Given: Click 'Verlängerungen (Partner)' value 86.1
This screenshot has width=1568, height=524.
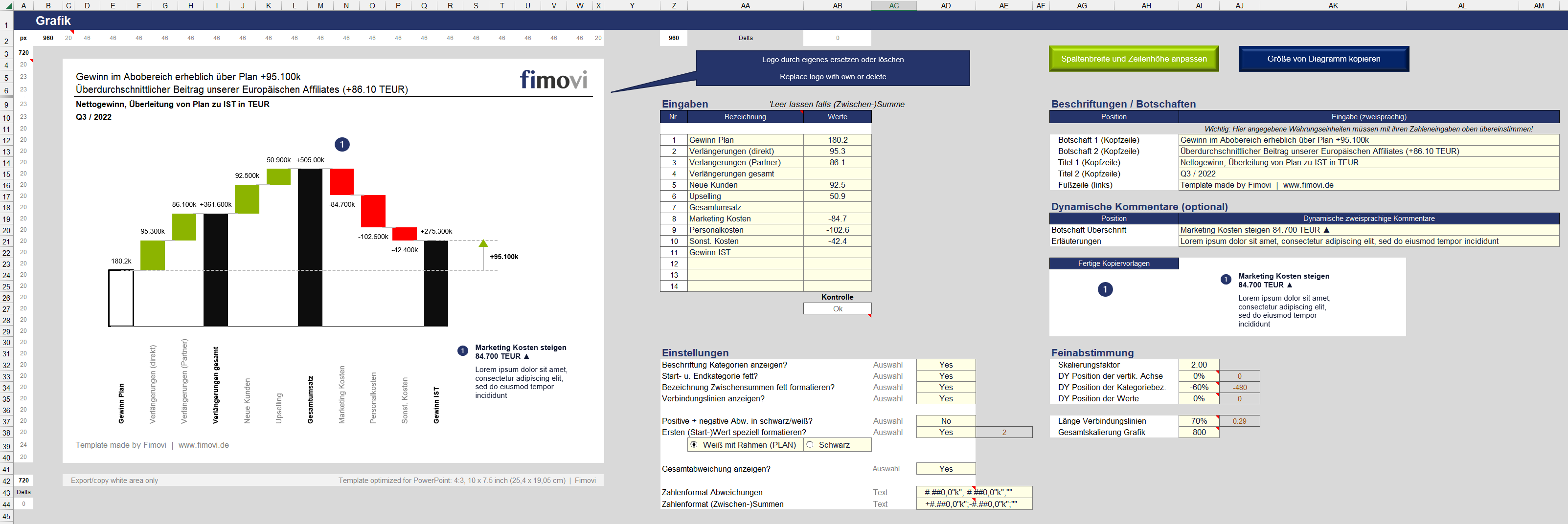Looking at the screenshot, I should [838, 162].
